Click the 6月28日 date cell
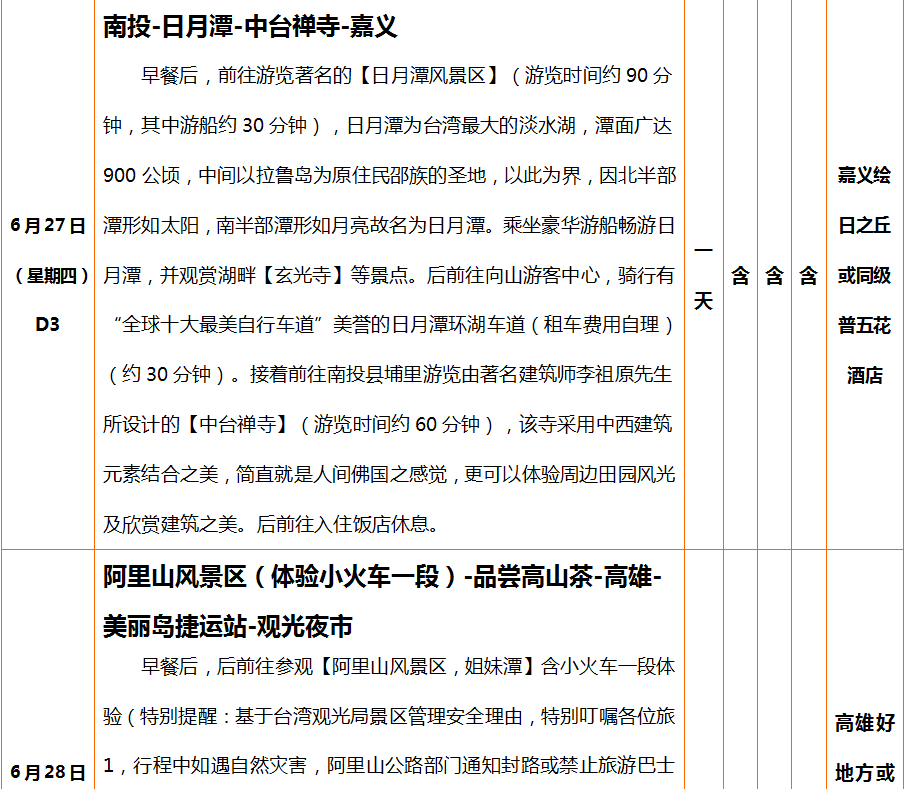 48,772
